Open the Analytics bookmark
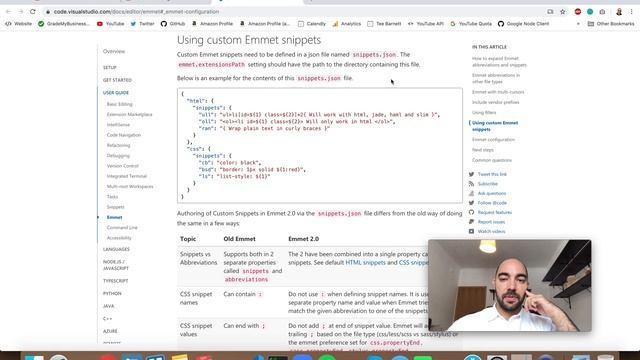Image resolution: width=640 pixels, height=360 pixels. click(347, 24)
